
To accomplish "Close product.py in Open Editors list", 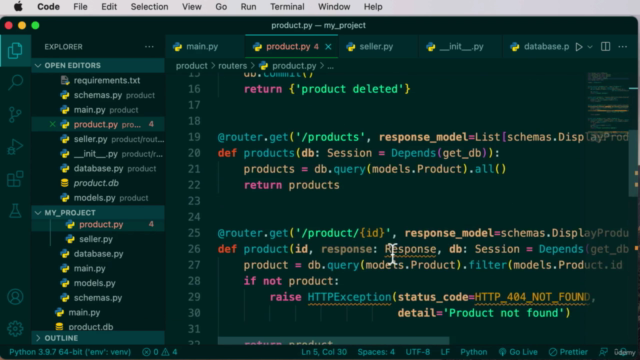I will click(x=53, y=124).
